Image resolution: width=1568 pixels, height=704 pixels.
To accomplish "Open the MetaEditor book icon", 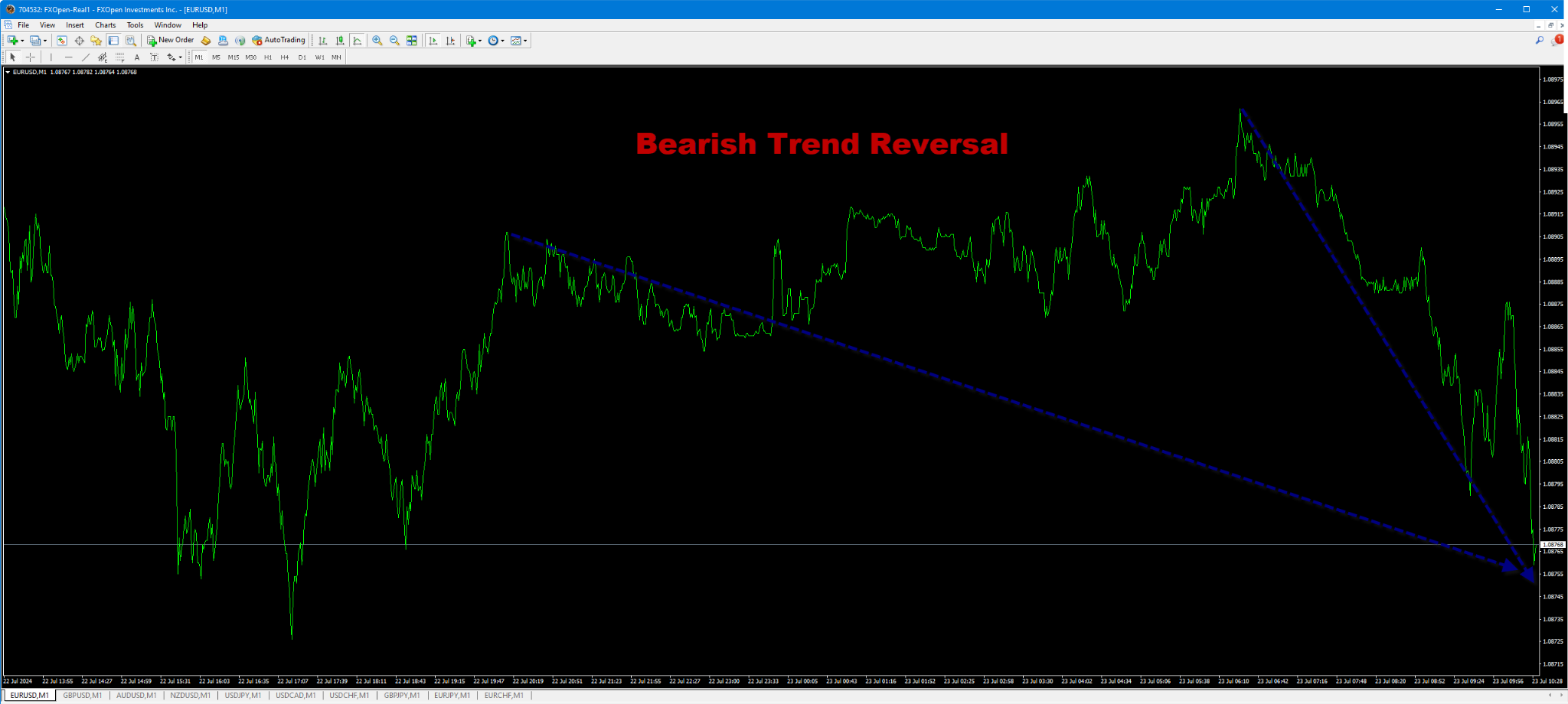I will pyautogui.click(x=206, y=41).
